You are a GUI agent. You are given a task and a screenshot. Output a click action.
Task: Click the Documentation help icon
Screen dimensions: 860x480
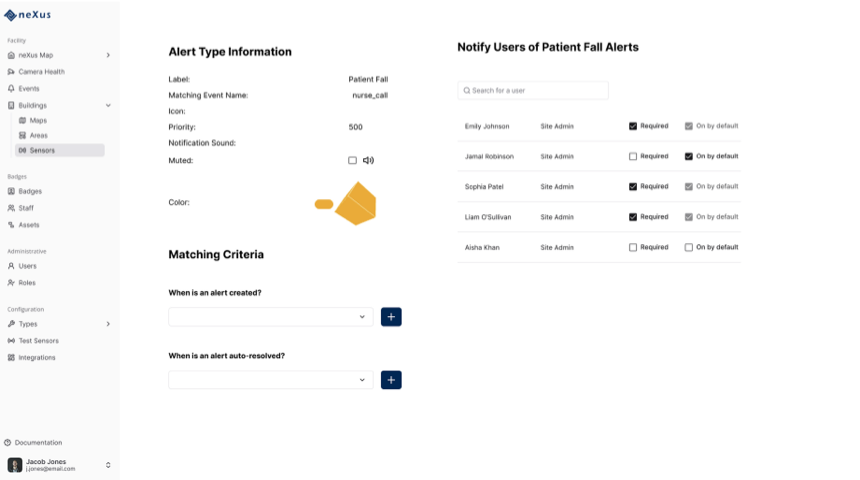point(8,443)
